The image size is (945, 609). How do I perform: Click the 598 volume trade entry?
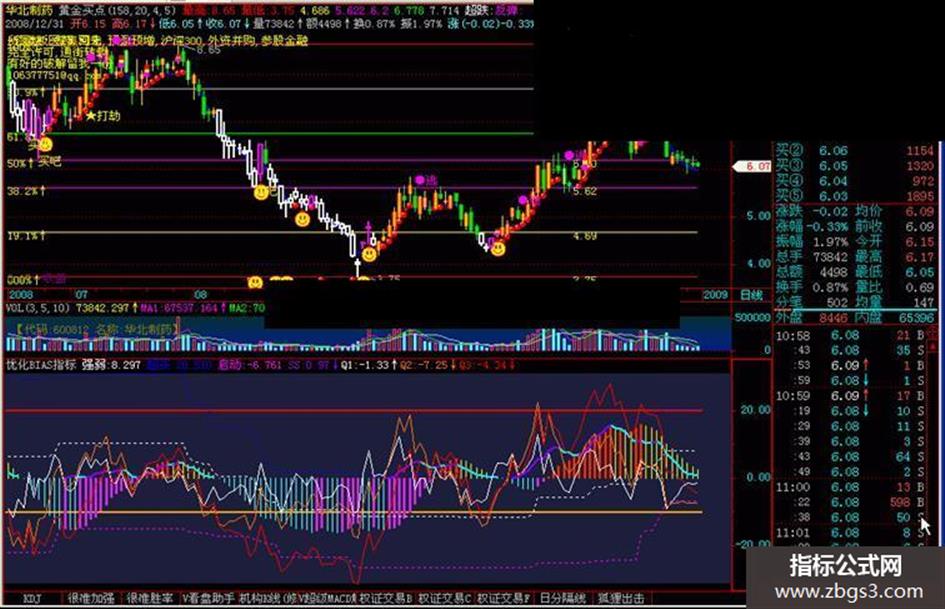pyautogui.click(x=900, y=502)
